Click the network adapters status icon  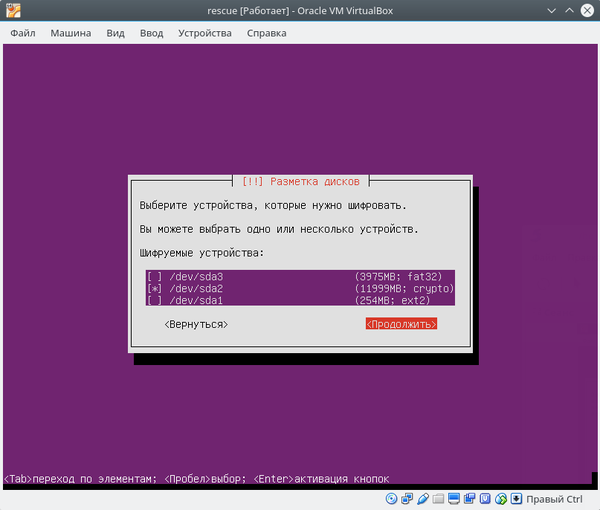[407, 499]
